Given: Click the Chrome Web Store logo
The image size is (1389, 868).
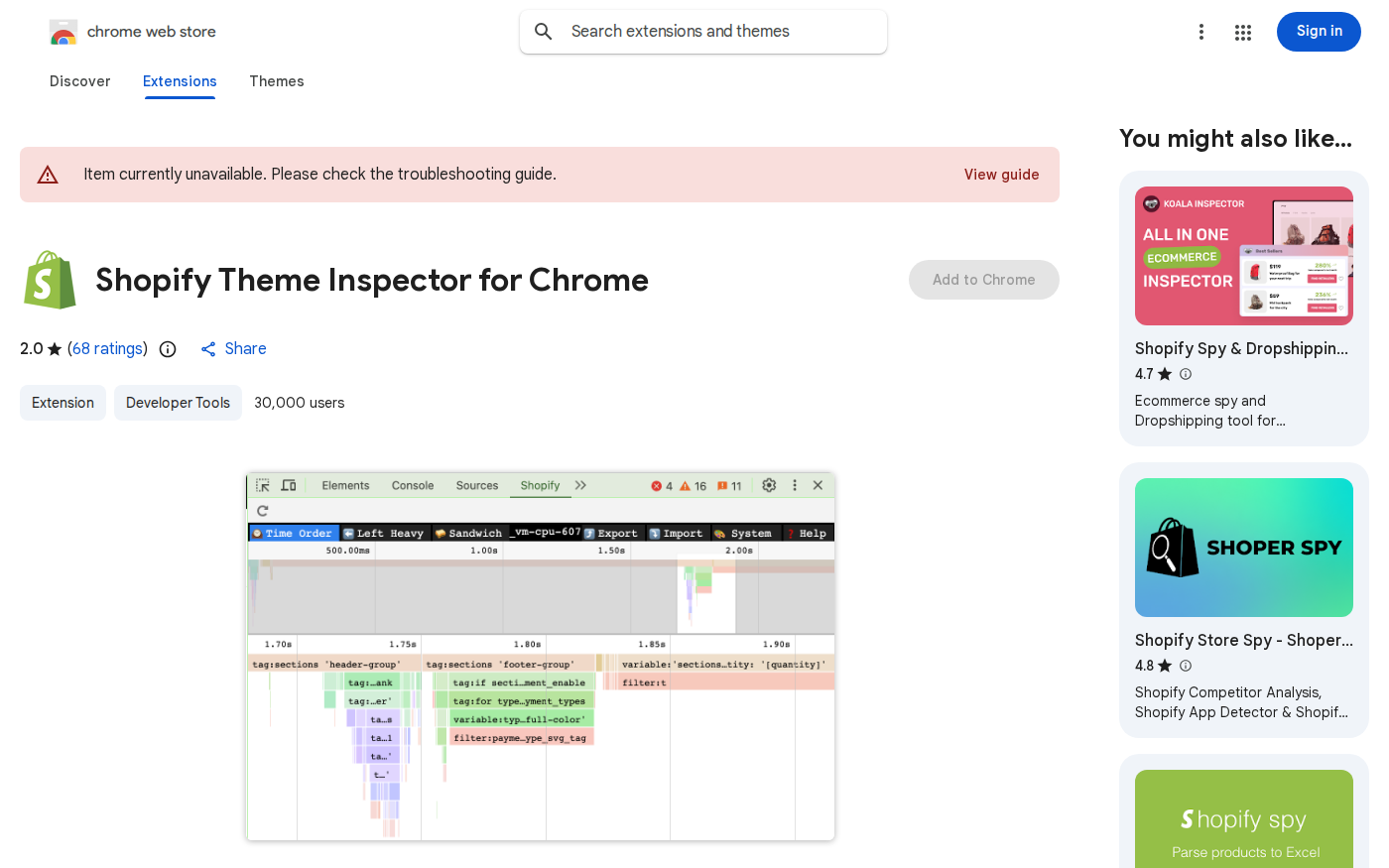Looking at the screenshot, I should point(63,33).
